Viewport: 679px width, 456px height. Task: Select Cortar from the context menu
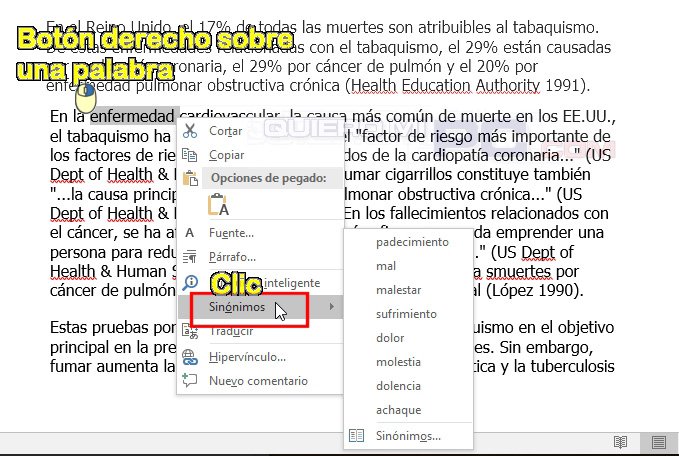(260, 131)
